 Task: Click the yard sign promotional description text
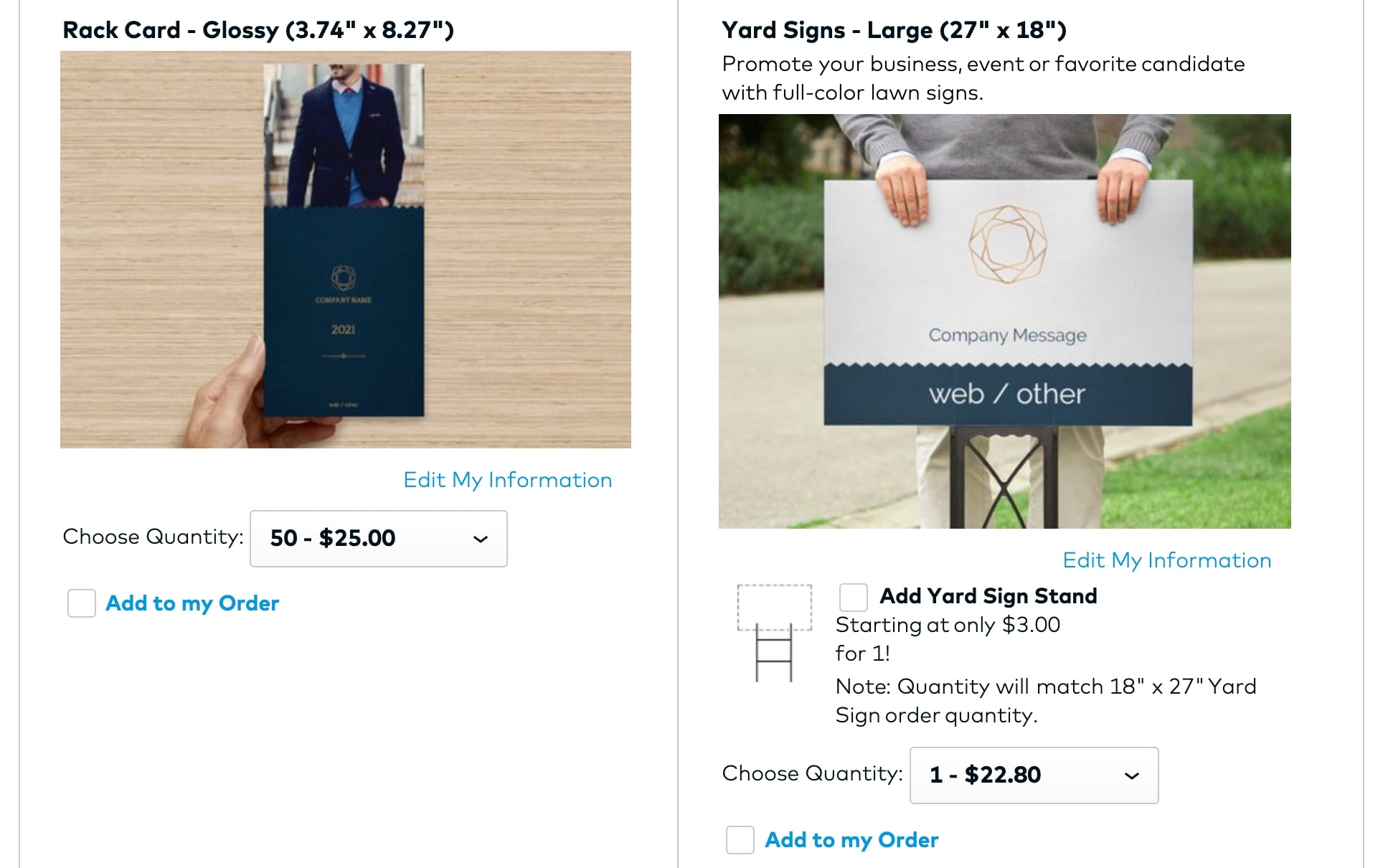983,78
